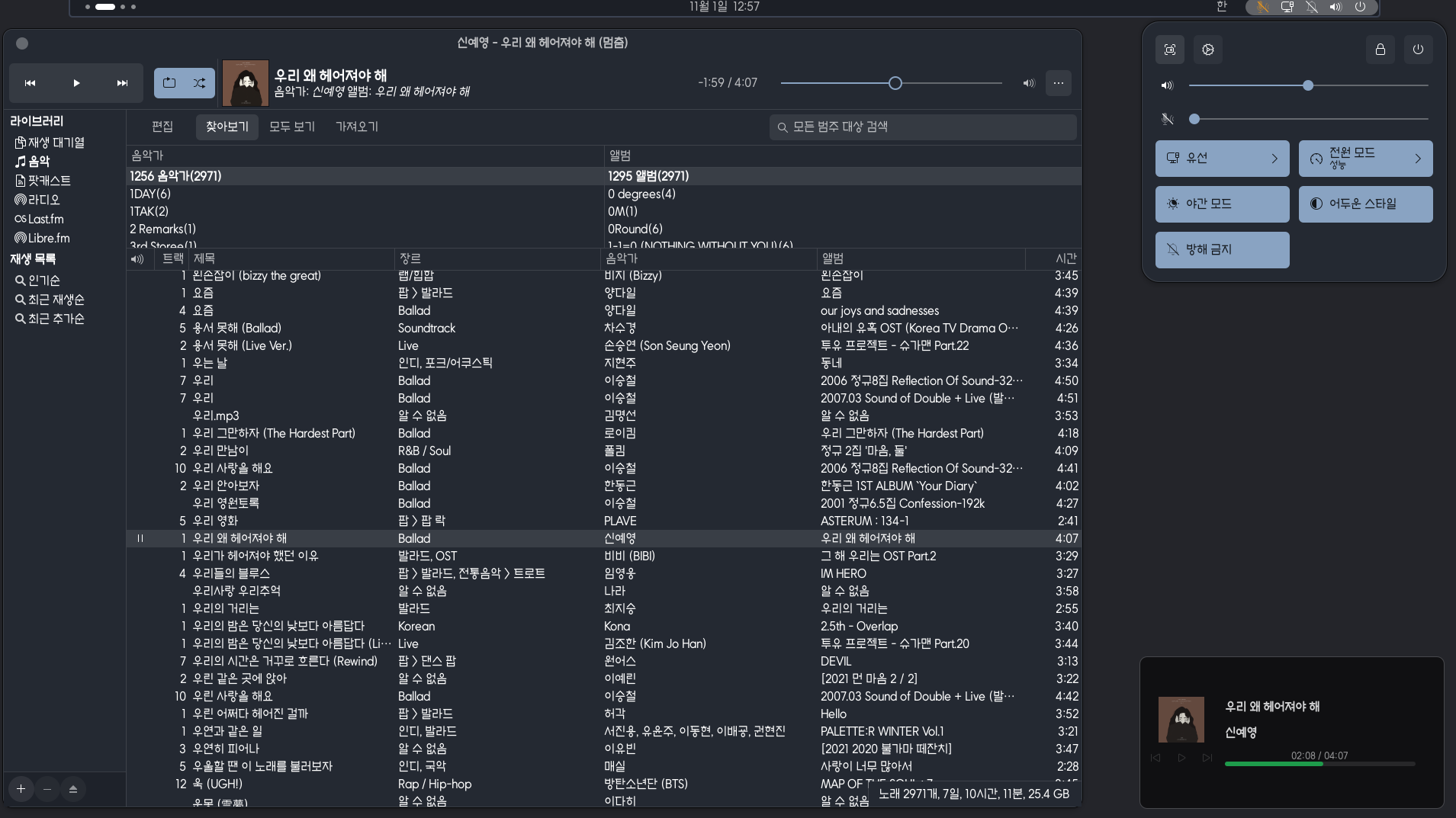
Task: Expand the wired network options
Action: tap(1274, 159)
